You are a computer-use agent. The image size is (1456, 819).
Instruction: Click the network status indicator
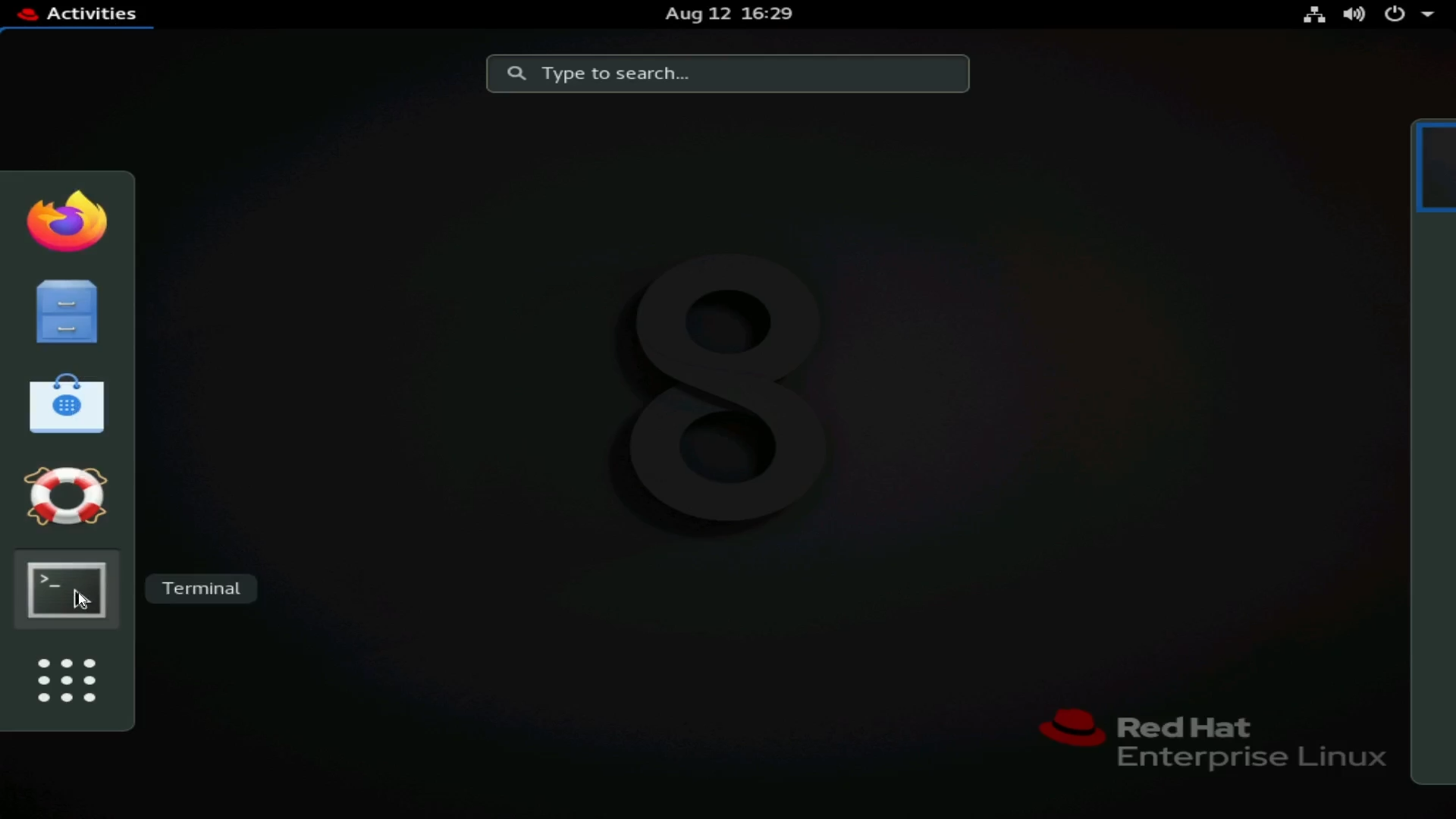1314,13
